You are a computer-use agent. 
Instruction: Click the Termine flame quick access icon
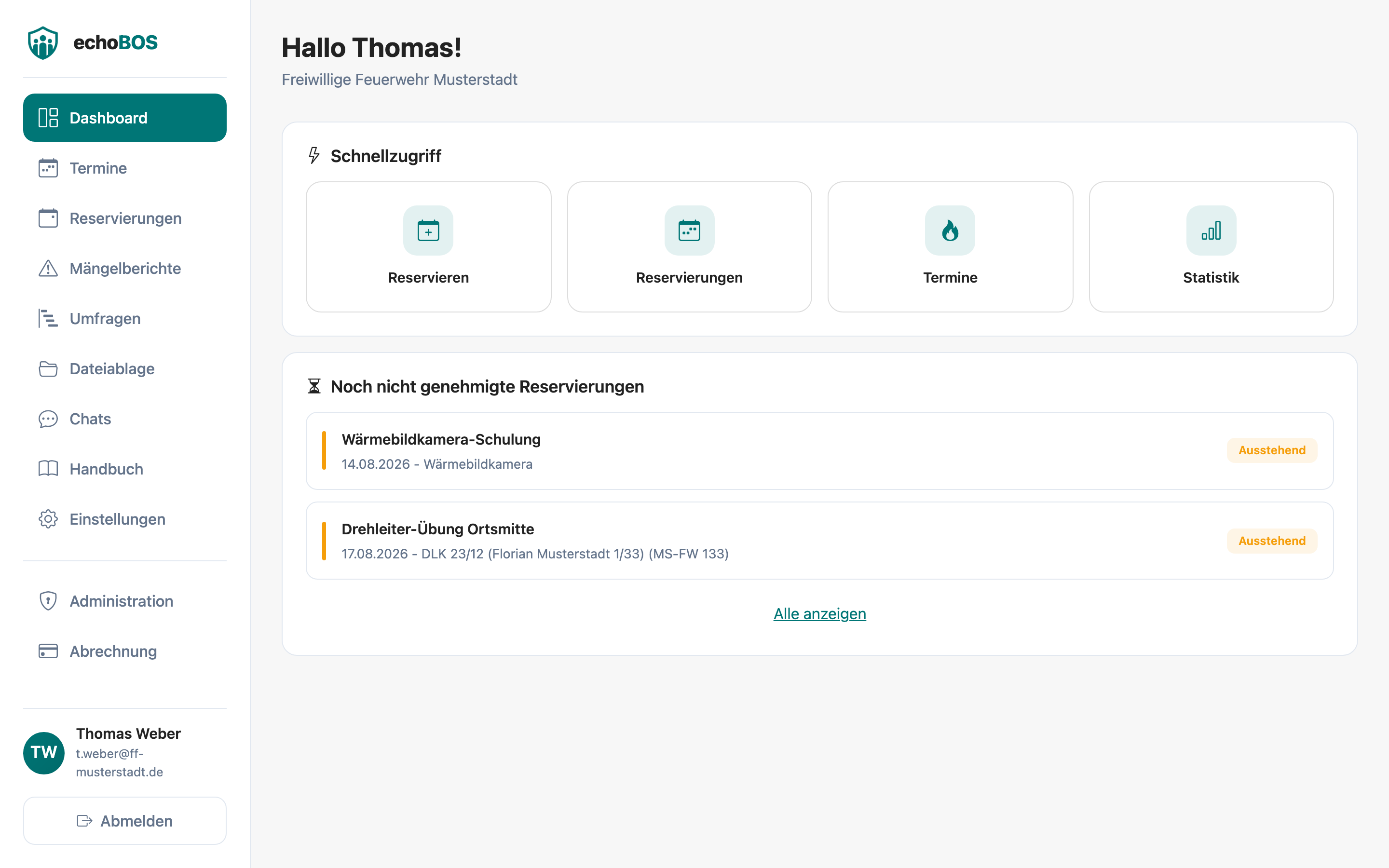(950, 231)
